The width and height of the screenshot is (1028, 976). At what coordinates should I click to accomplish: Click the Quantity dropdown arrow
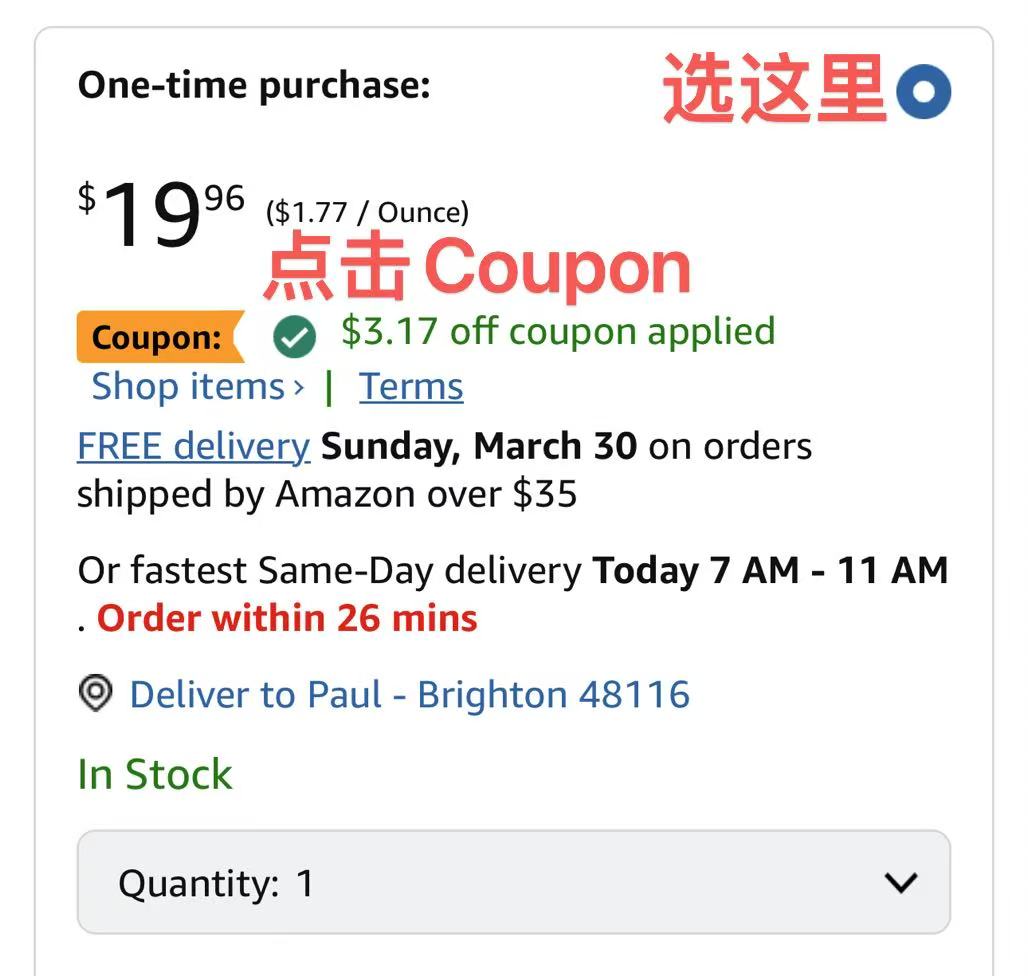click(x=901, y=882)
